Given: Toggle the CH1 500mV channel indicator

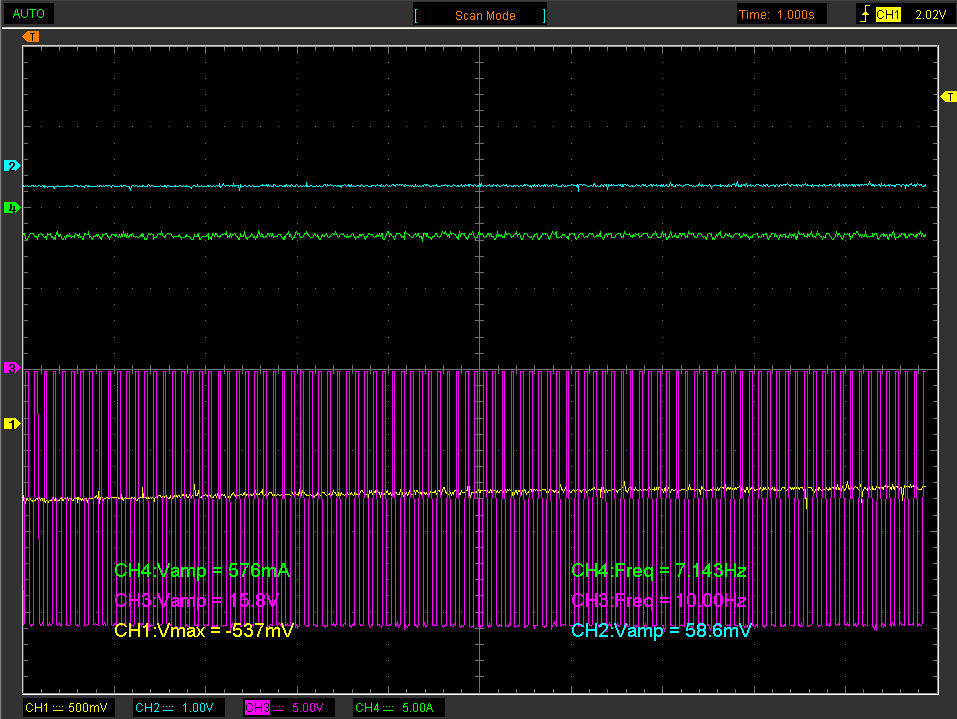Looking at the screenshot, I should click(x=67, y=708).
